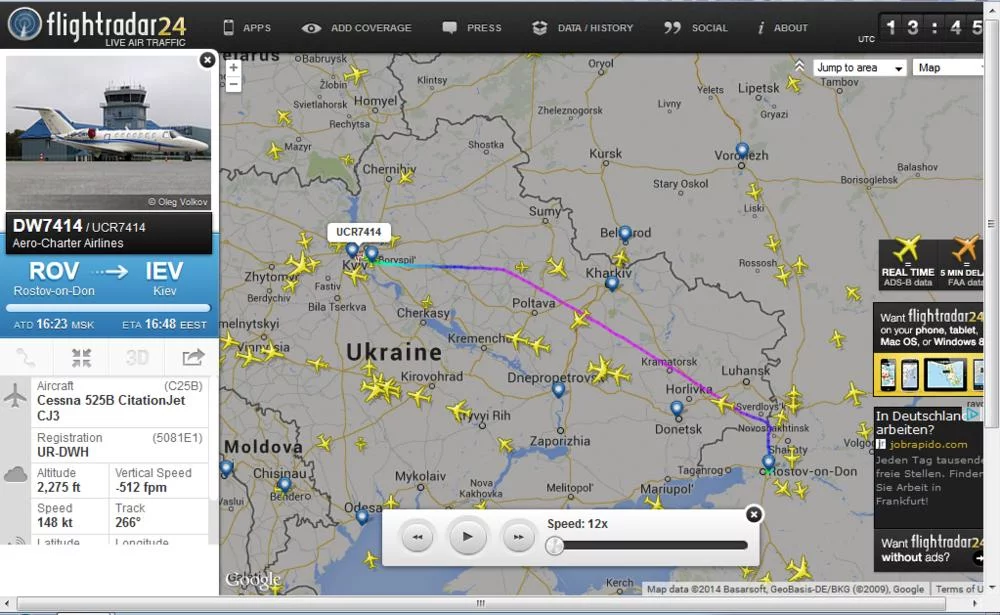Viewport: 1000px width, 615px height.
Task: Click the rewind playback button
Action: 417,537
